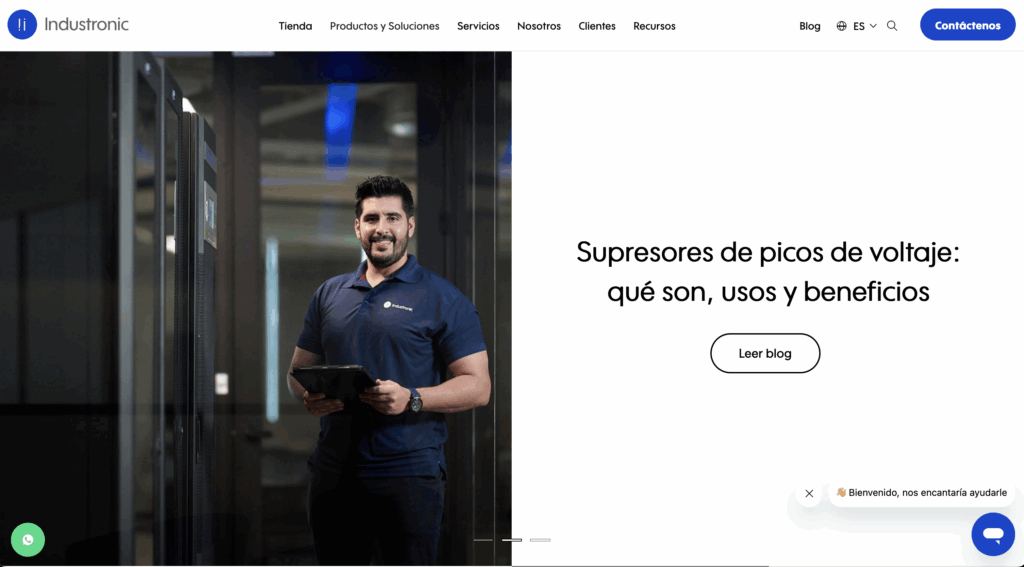
Task: Select the Tienda nav item
Action: pyautogui.click(x=295, y=26)
